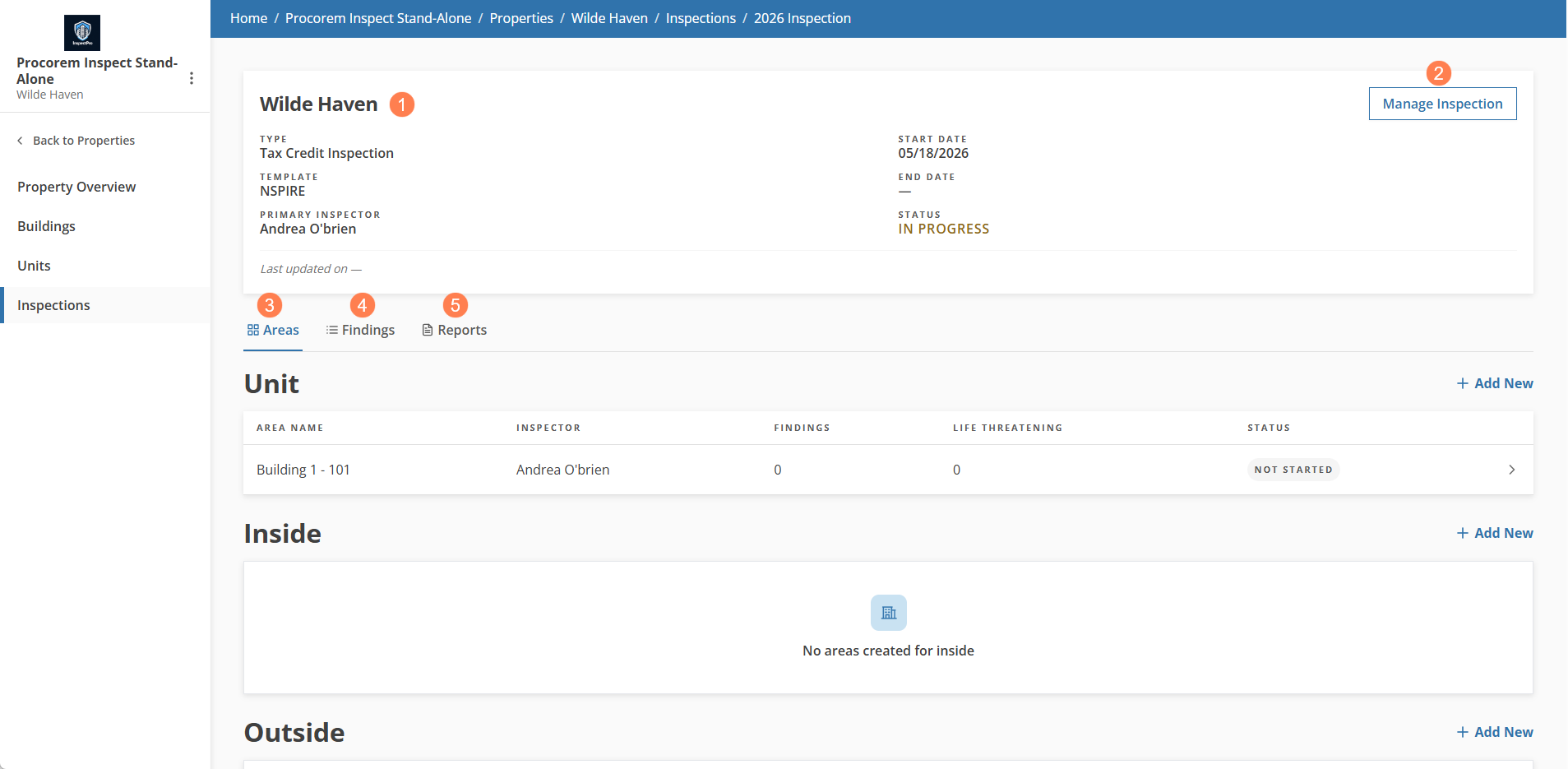
Task: Click the 'Last updated on' text
Action: pyautogui.click(x=311, y=269)
